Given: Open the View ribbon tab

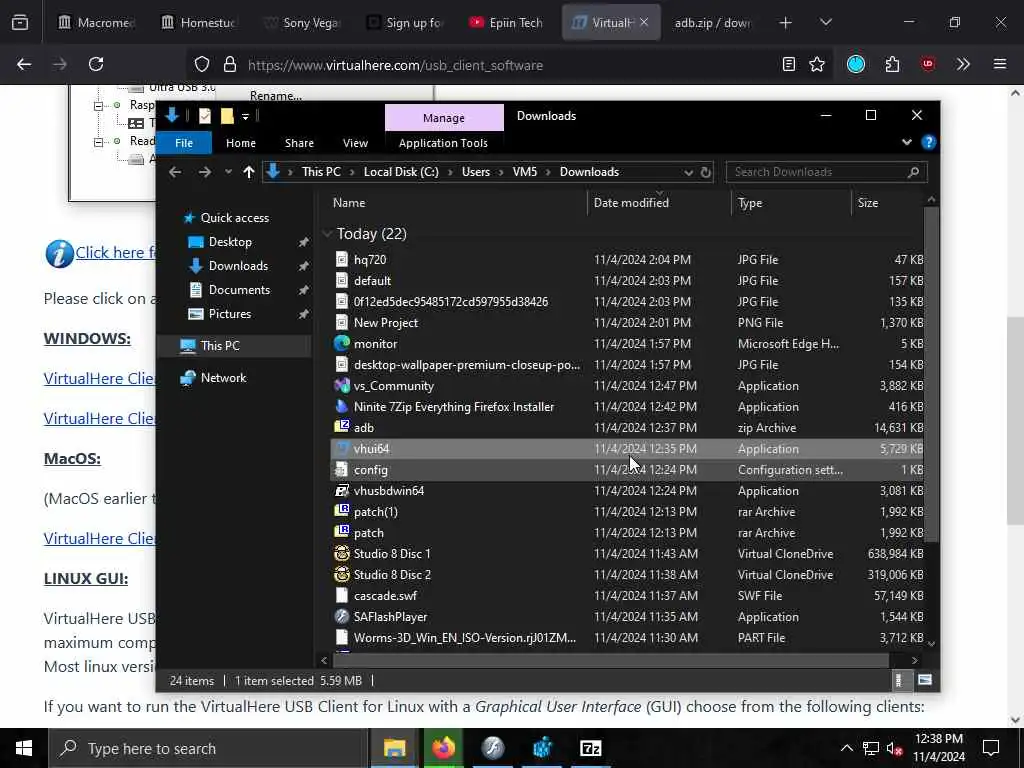Looking at the screenshot, I should [355, 143].
